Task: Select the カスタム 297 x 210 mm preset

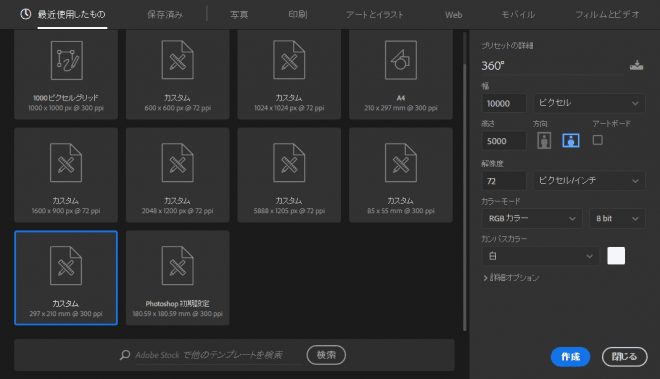Action: [66, 278]
